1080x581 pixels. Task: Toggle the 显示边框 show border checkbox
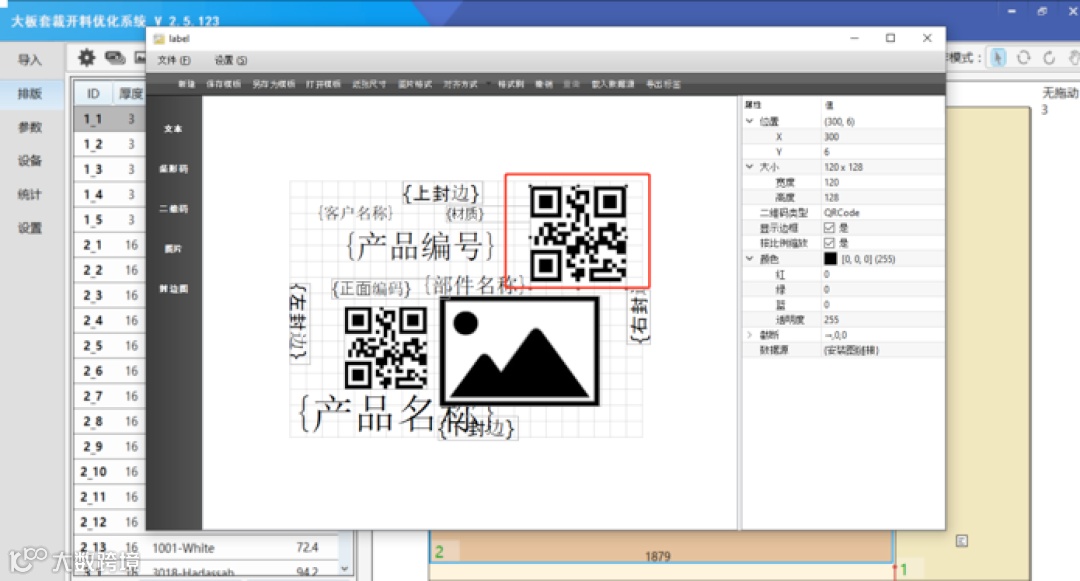pyautogui.click(x=829, y=228)
